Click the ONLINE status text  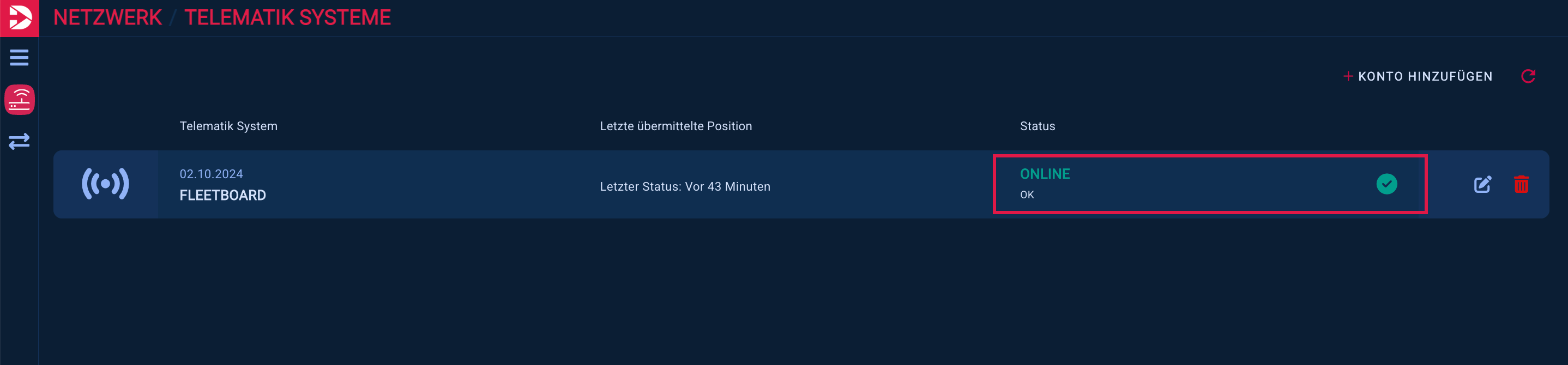pyautogui.click(x=1045, y=174)
